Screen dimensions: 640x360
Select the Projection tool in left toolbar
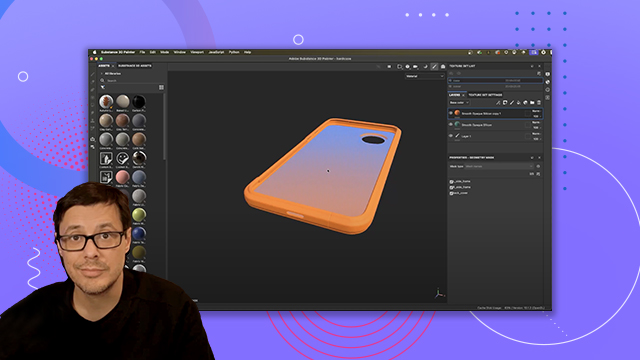pyautogui.click(x=93, y=90)
